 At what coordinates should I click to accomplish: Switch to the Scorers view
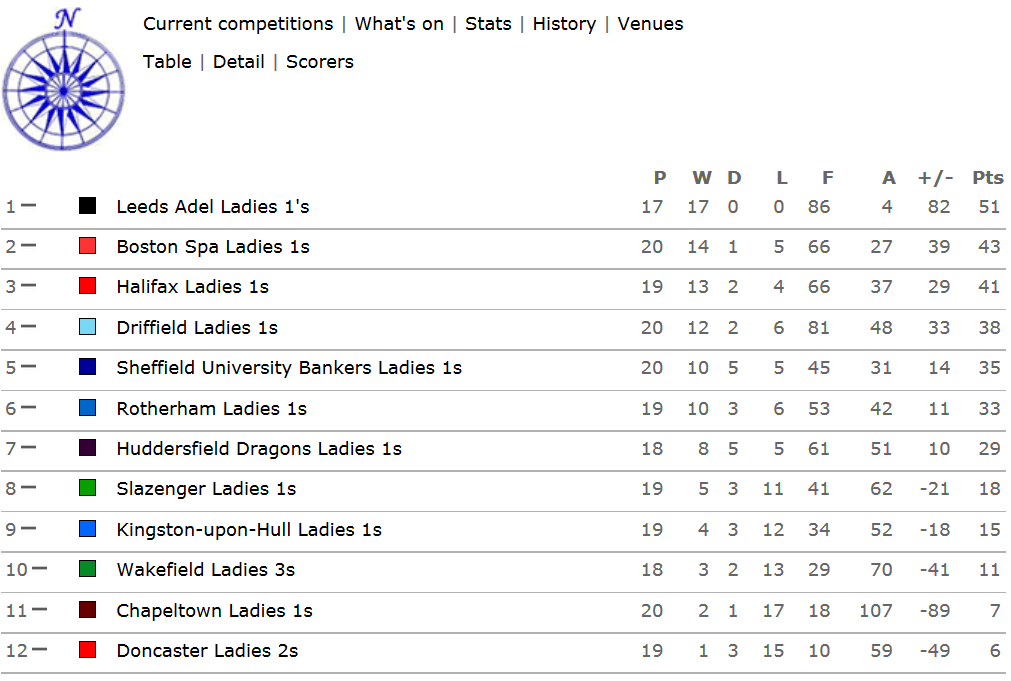pyautogui.click(x=320, y=62)
